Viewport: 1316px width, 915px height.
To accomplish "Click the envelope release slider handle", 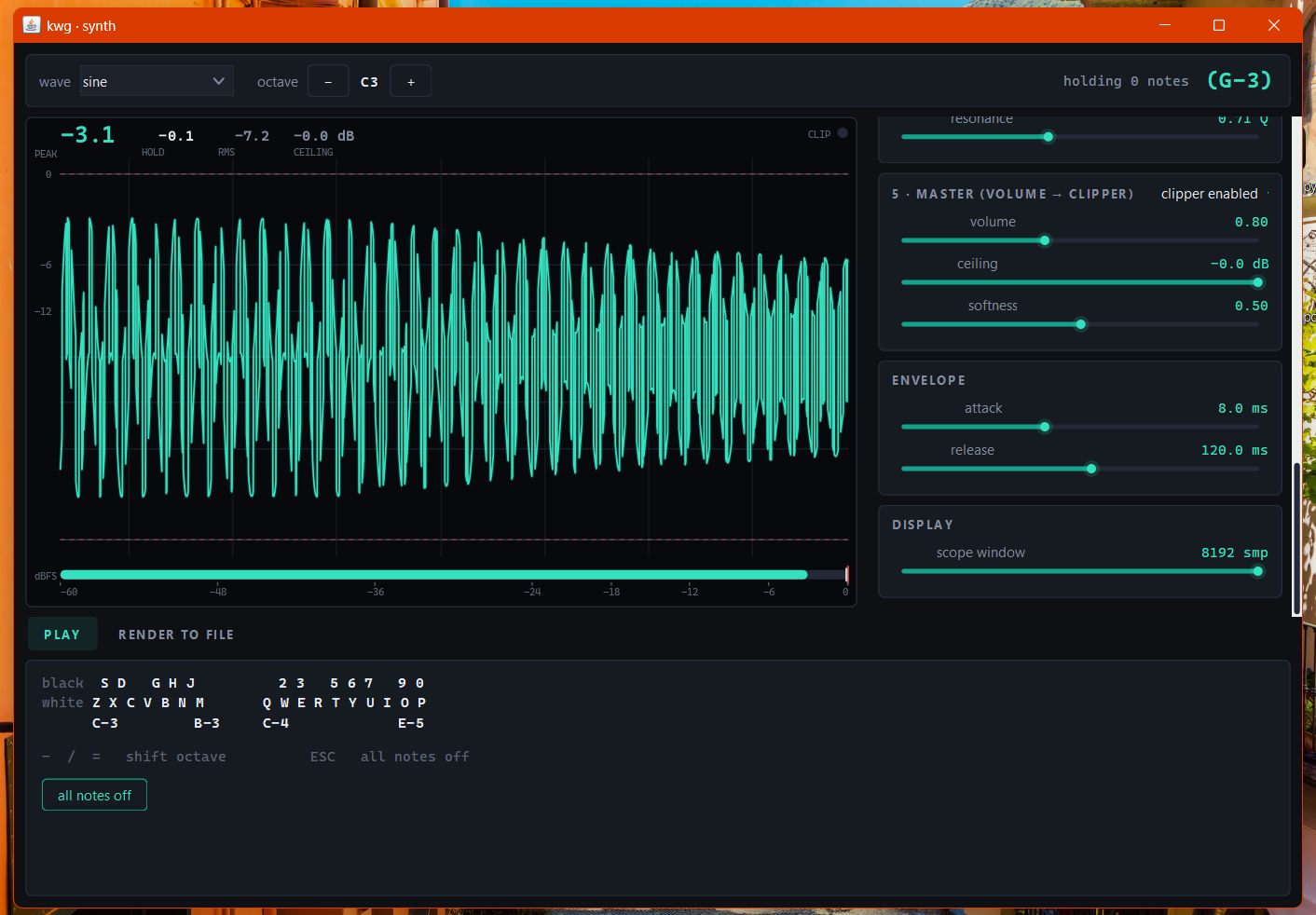I will coord(1091,469).
